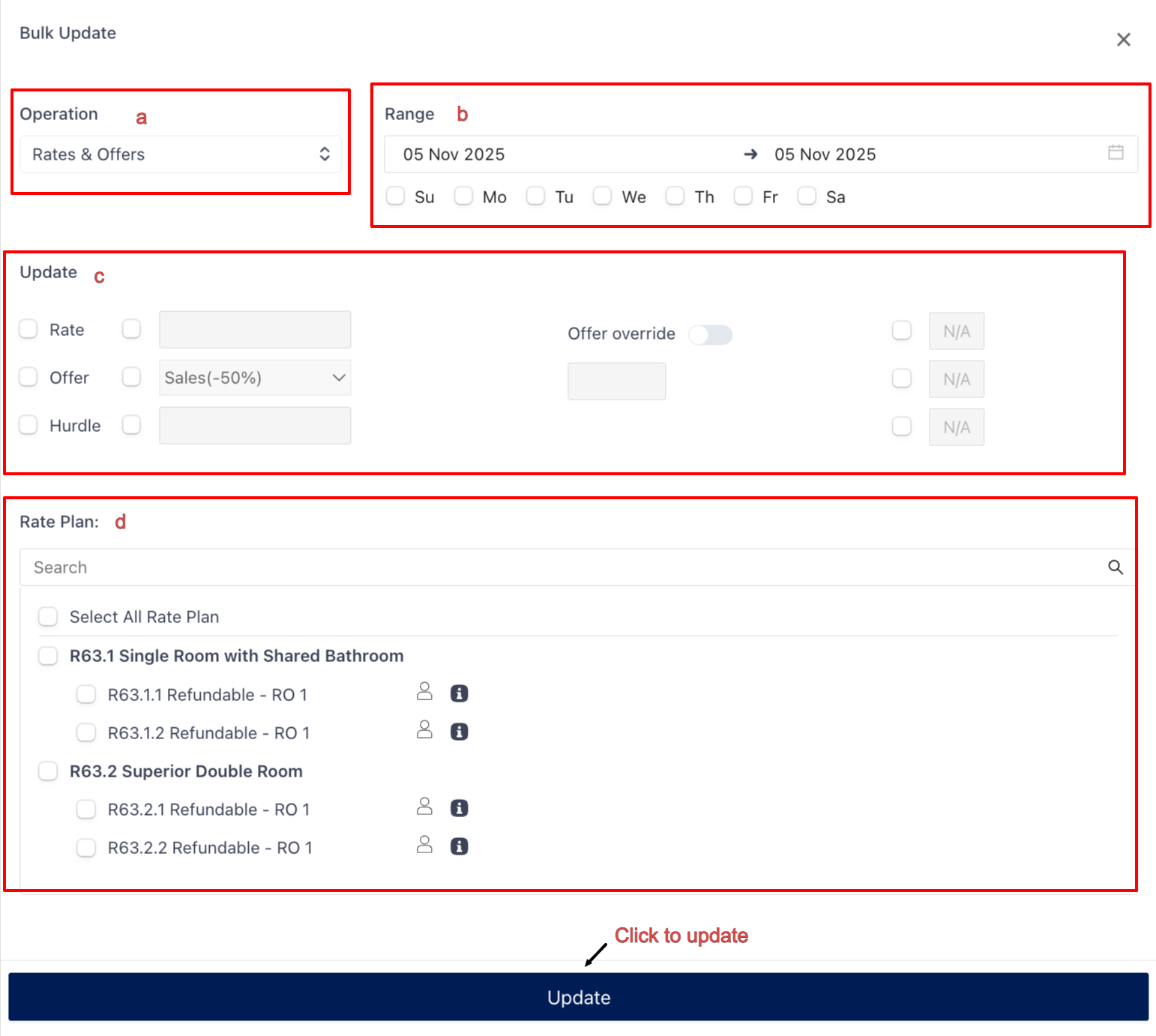Image resolution: width=1156 pixels, height=1036 pixels.
Task: Select R63.2 Superior Double Room checkbox
Action: [x=48, y=771]
